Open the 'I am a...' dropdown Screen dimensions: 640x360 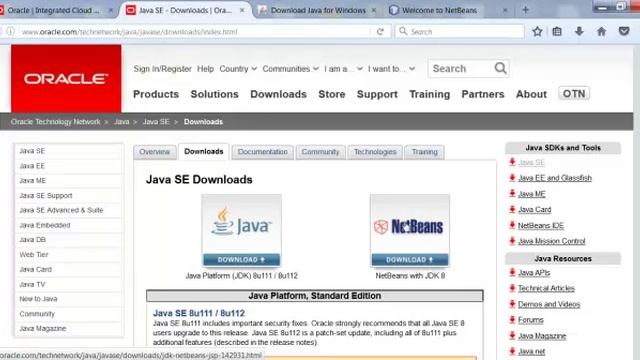pyautogui.click(x=343, y=69)
